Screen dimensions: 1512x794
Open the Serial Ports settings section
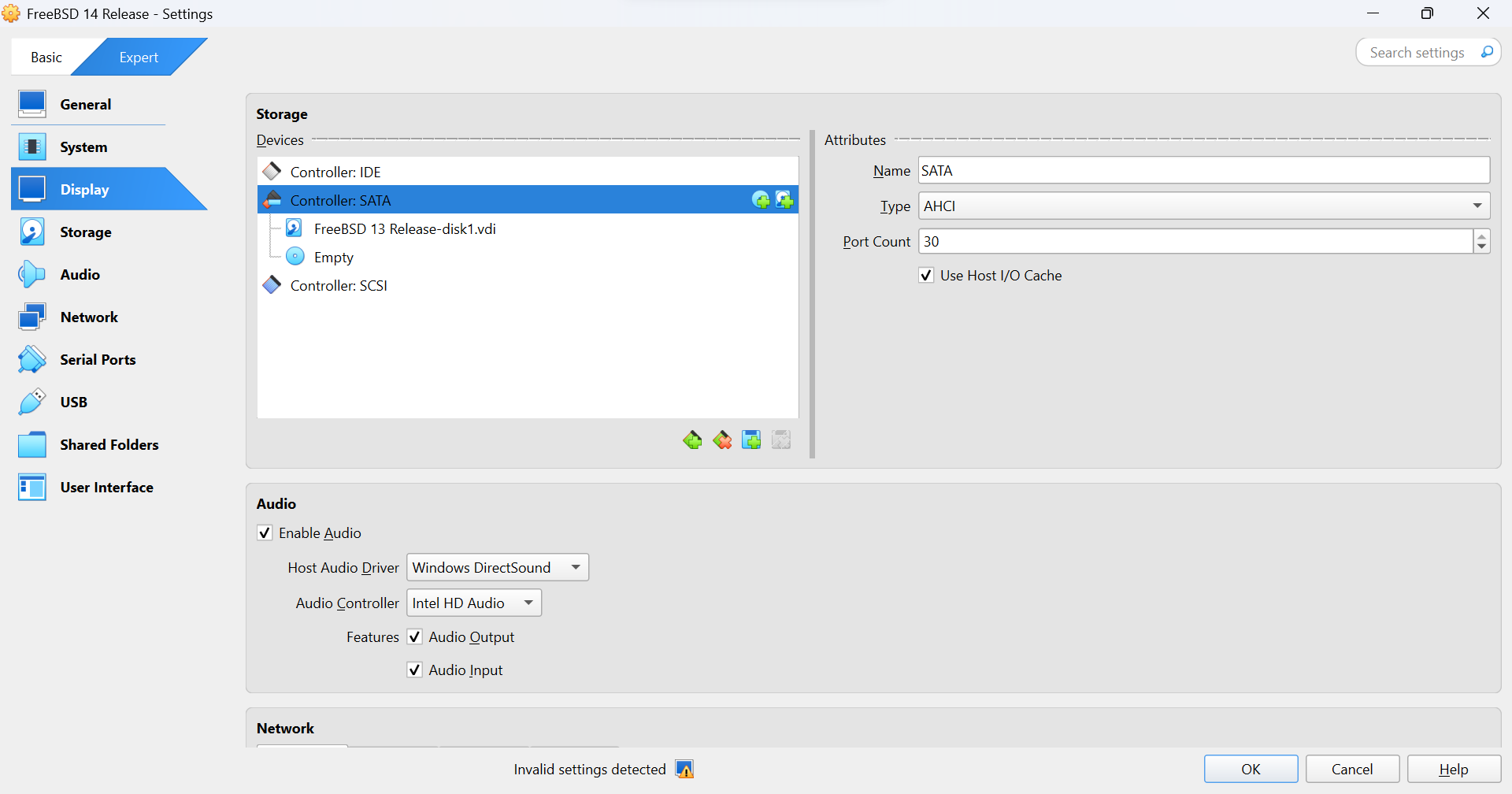(98, 360)
